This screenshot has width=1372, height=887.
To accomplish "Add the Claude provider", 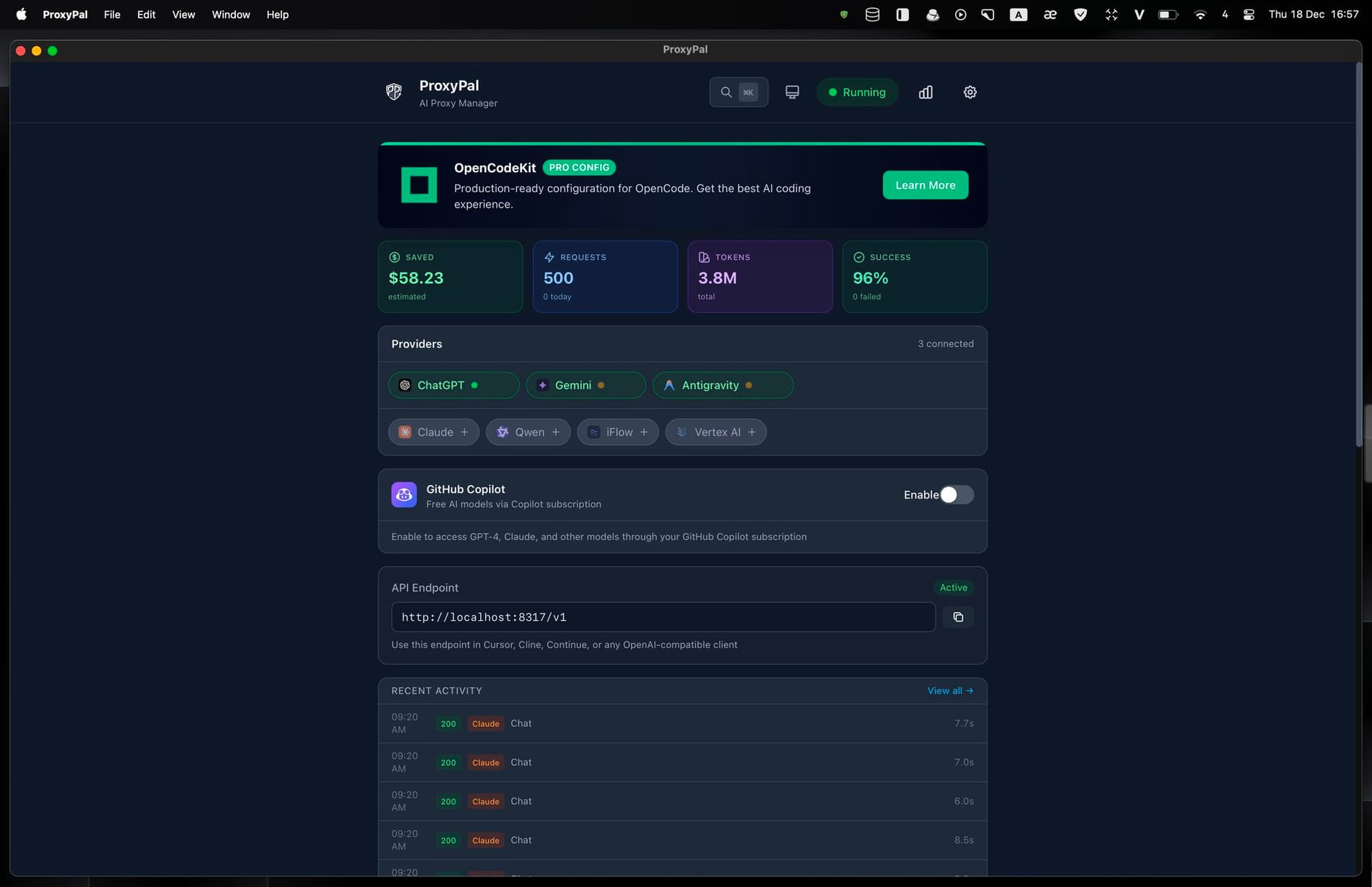I will pyautogui.click(x=434, y=432).
